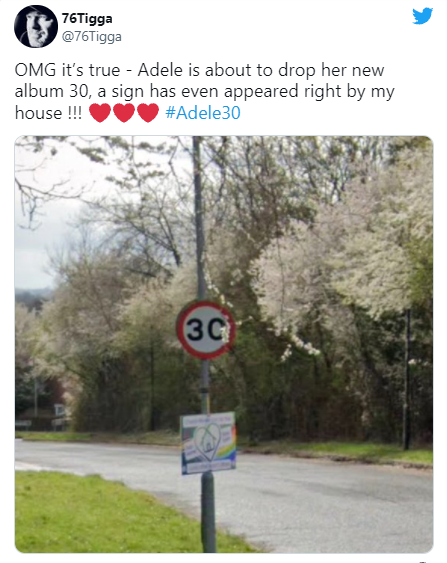
Task: Click the blue Twitter bird logo
Action: coord(422,16)
